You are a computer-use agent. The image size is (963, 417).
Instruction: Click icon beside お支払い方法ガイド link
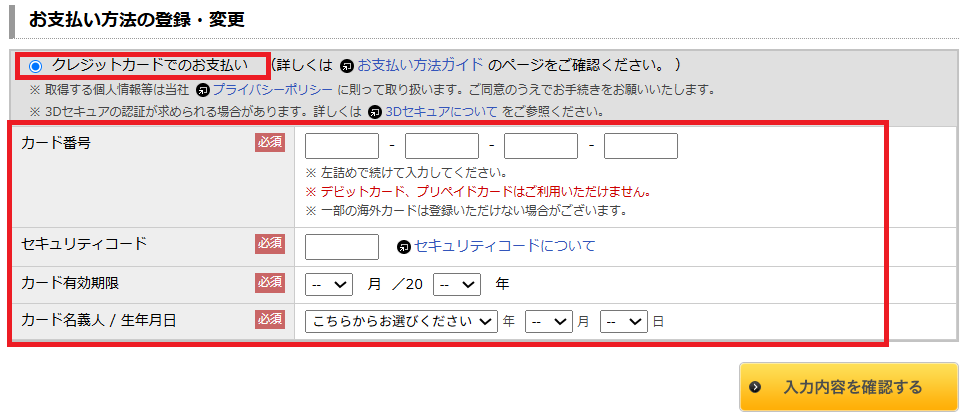click(x=346, y=66)
